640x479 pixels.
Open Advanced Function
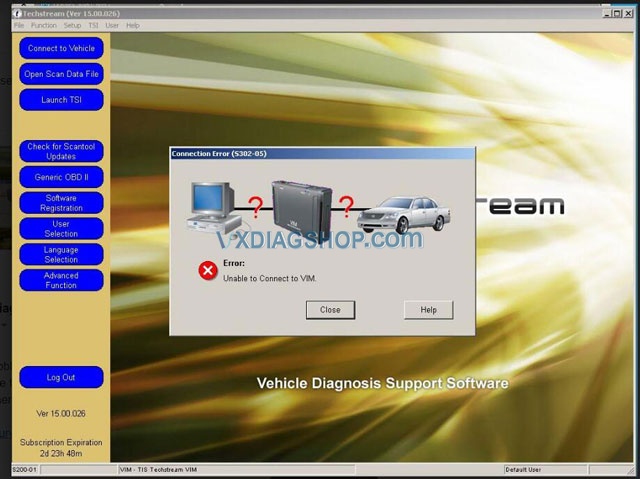pos(61,280)
